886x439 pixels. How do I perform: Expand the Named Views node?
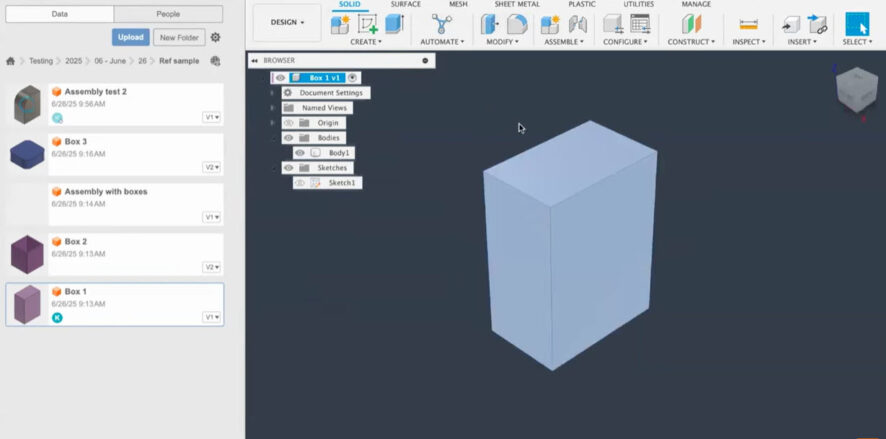(x=272, y=107)
